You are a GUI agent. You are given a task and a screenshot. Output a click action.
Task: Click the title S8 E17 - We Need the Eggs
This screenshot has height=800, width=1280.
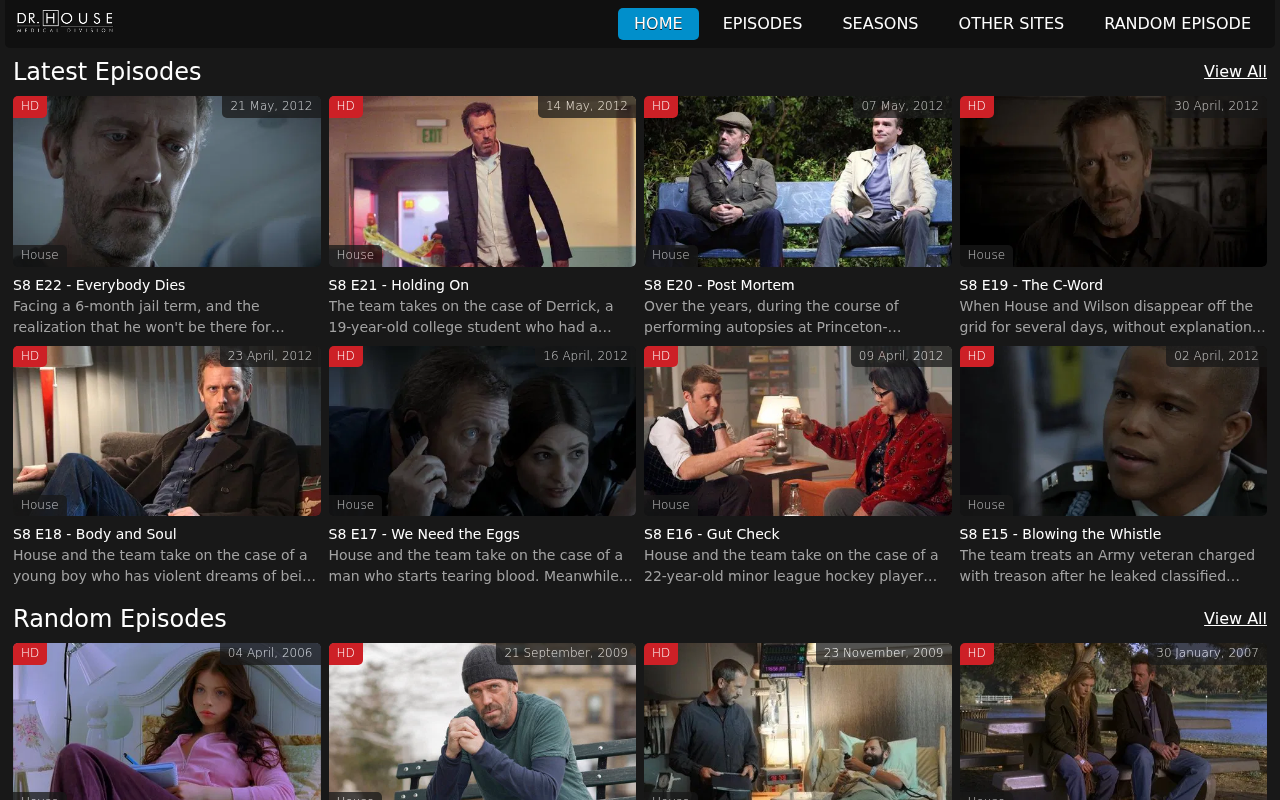pyautogui.click(x=424, y=534)
